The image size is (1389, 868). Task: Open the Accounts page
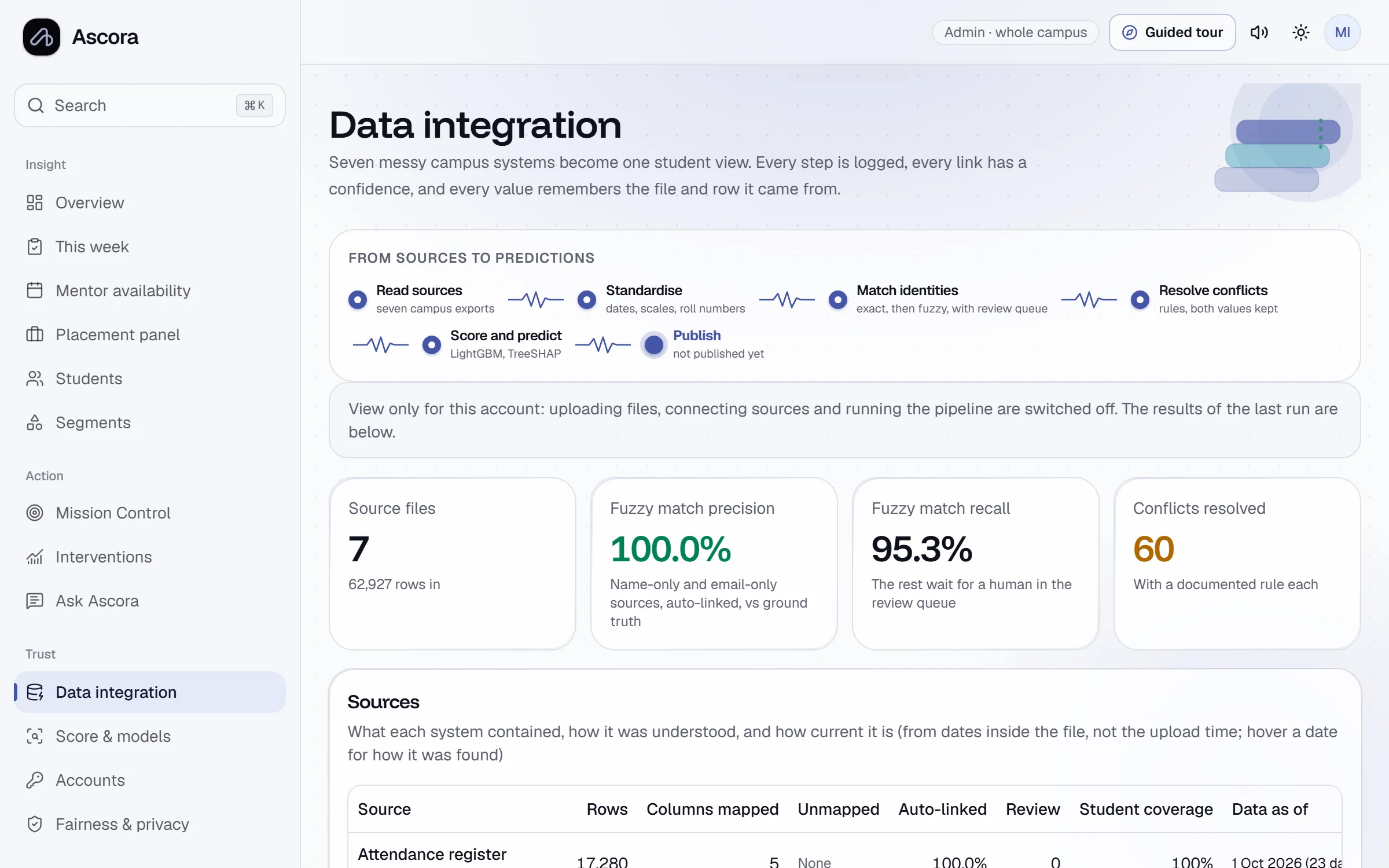point(150,780)
